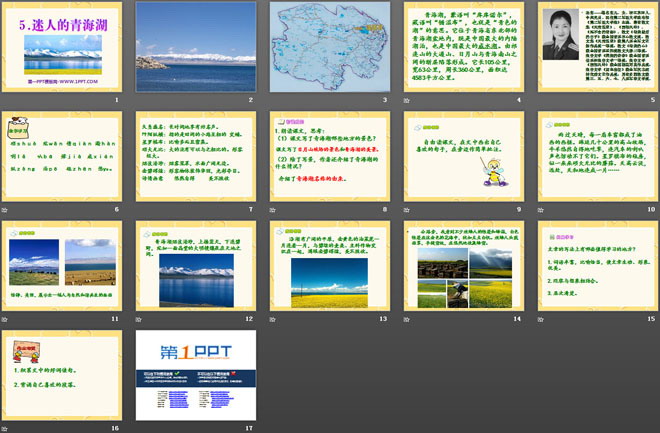Select slide 8 thumbnail with red answers
660x433 pixels.
click(x=330, y=157)
